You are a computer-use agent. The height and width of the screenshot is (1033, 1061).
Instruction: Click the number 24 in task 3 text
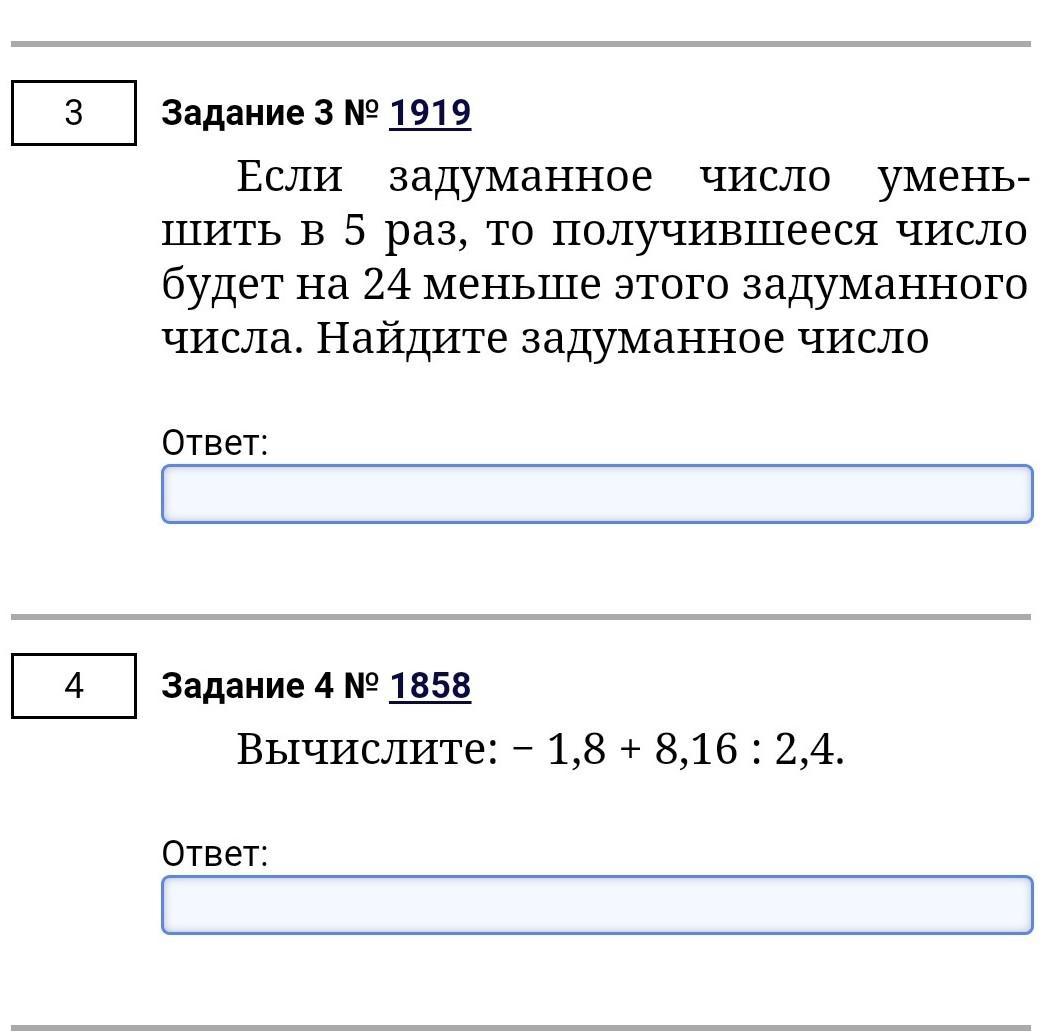tap(386, 283)
